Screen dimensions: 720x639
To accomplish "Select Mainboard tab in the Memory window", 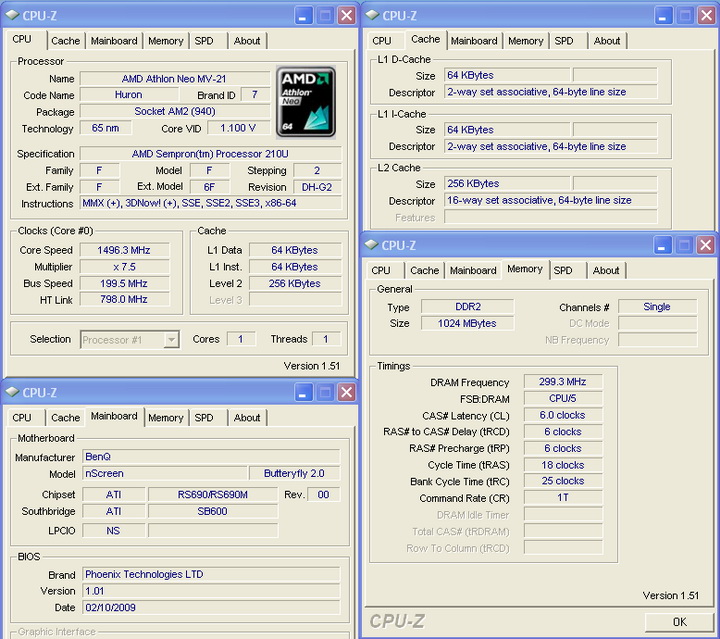I will 473,270.
